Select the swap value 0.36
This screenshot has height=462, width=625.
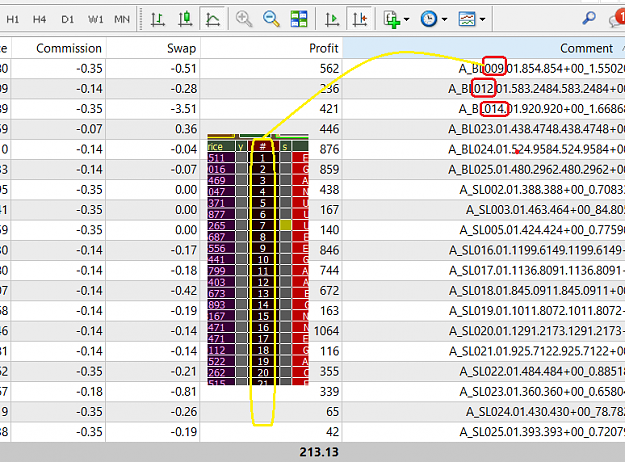tap(186, 129)
